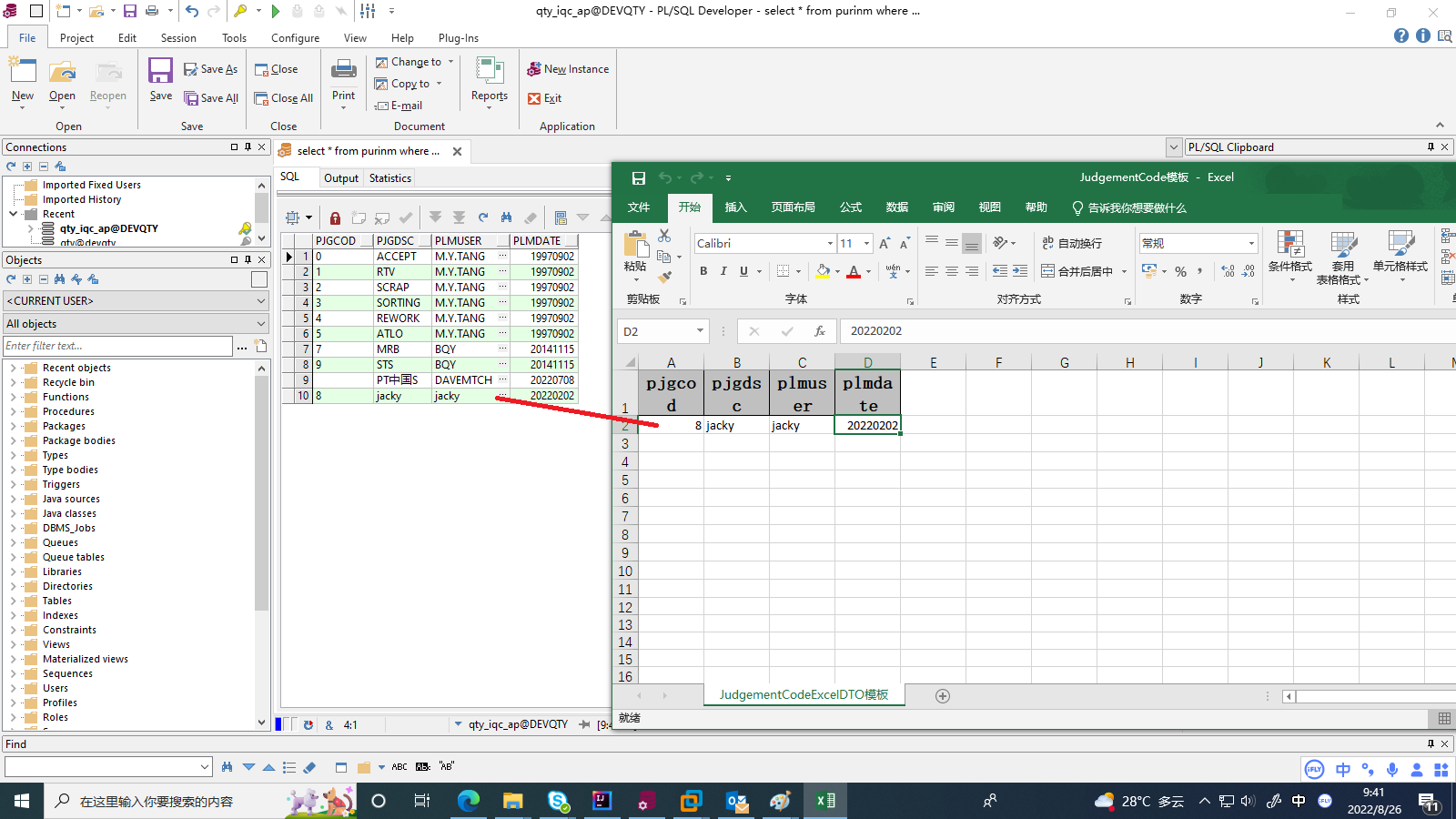Select the Find records binoculars icon
Screen dimensions: 1456x819
point(506,217)
